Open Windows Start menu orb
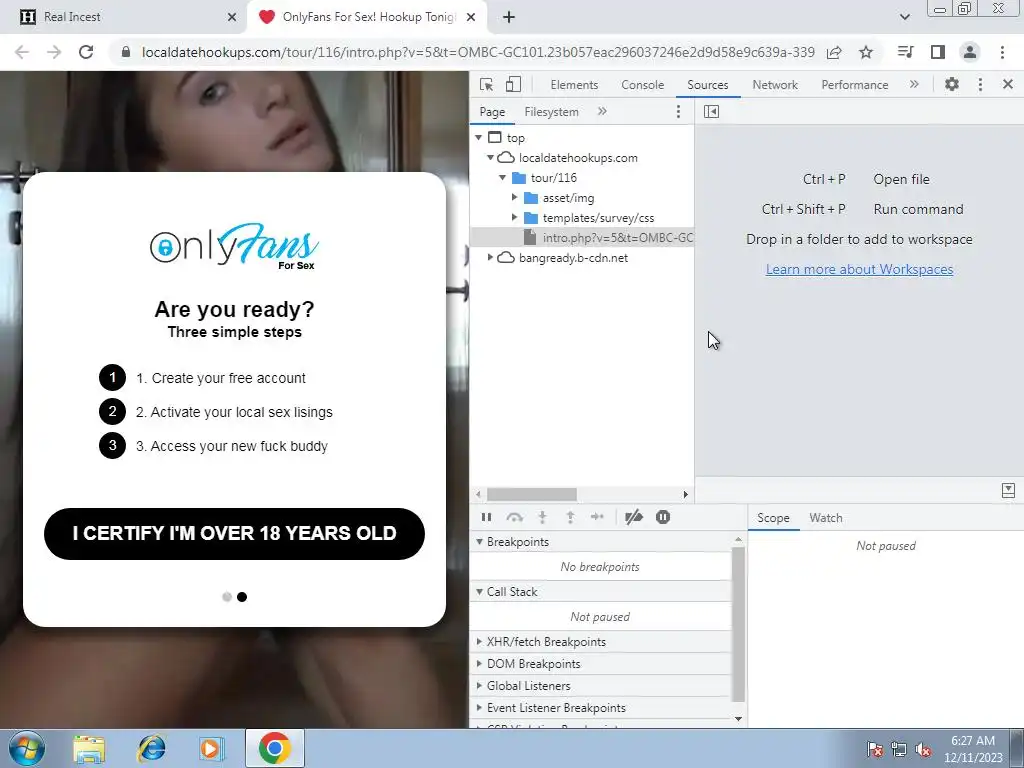Screen dimensions: 1024x768 (x=27, y=748)
